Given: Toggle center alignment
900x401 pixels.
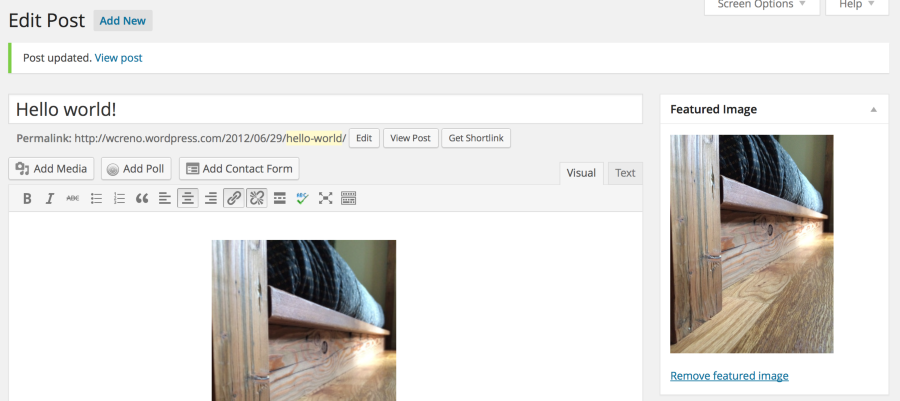Looking at the screenshot, I should click(x=187, y=199).
